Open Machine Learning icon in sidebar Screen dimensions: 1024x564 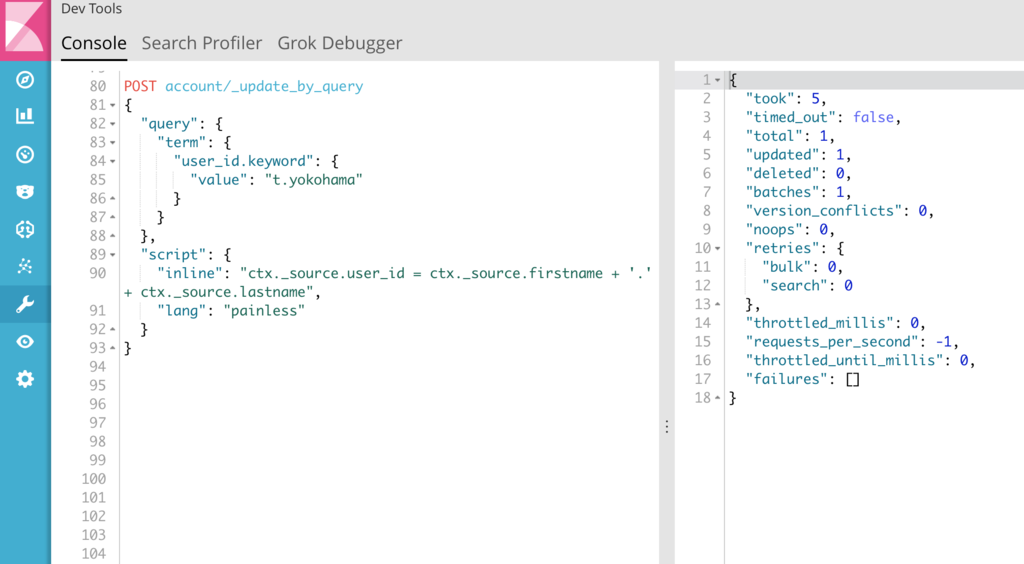pyautogui.click(x=25, y=229)
